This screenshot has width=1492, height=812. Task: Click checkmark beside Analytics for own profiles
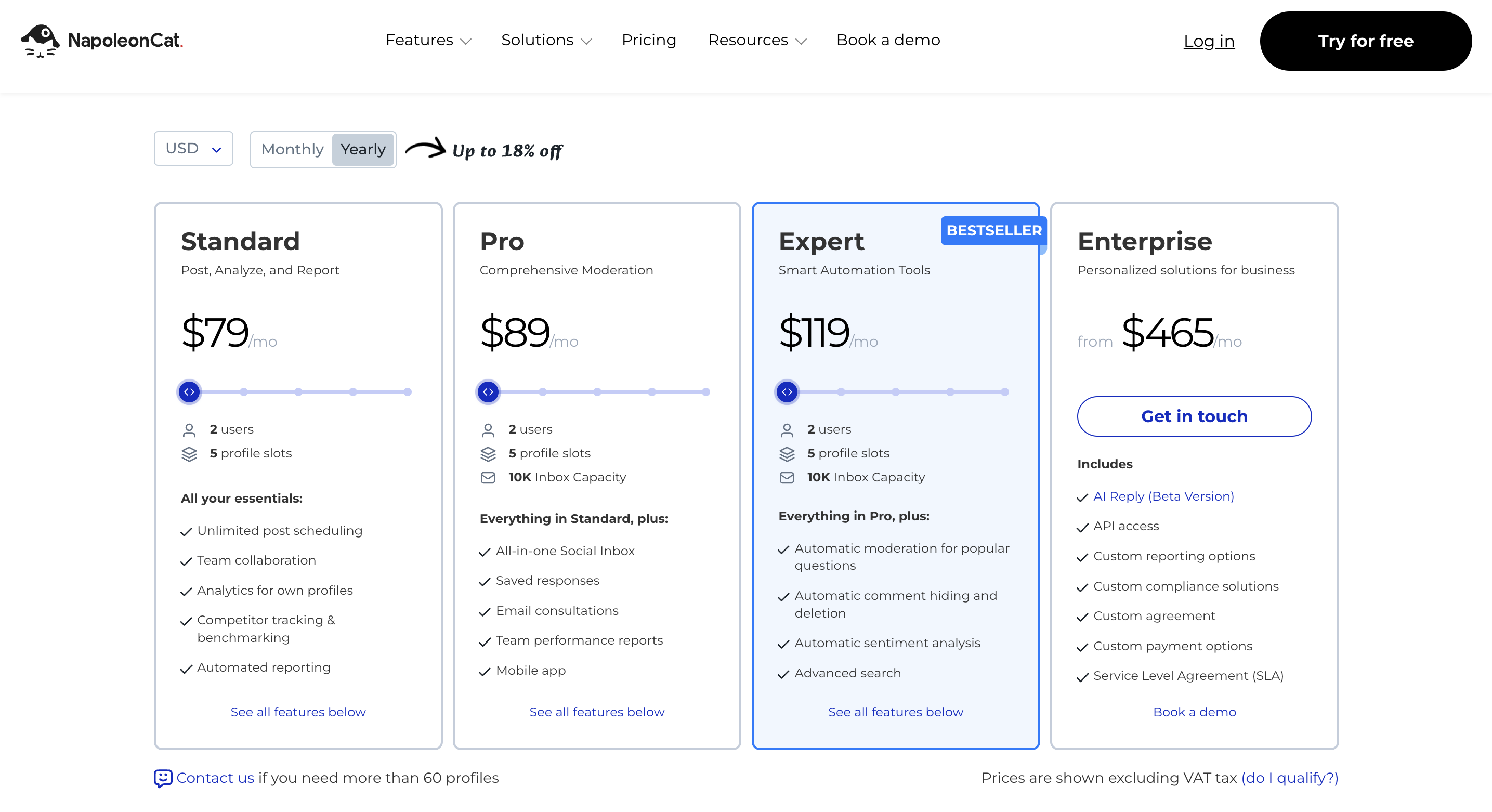coord(186,592)
